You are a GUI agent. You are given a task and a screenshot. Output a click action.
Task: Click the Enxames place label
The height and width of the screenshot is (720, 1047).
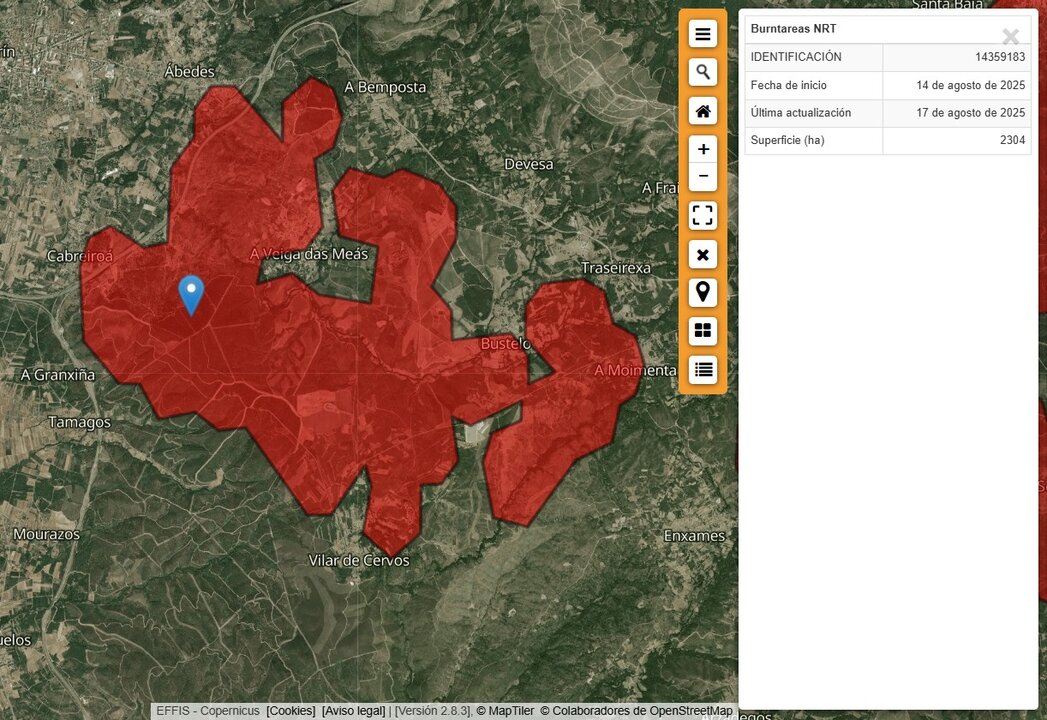(694, 536)
